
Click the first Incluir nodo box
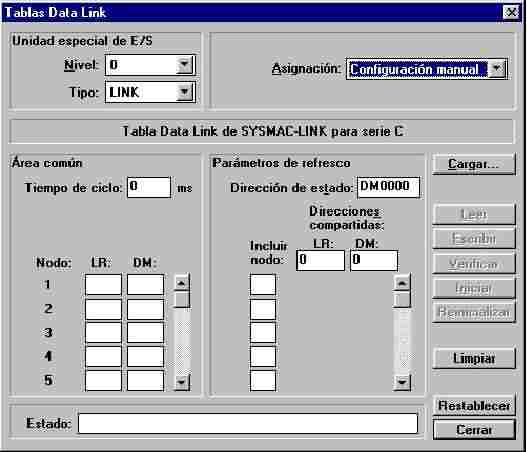point(263,284)
